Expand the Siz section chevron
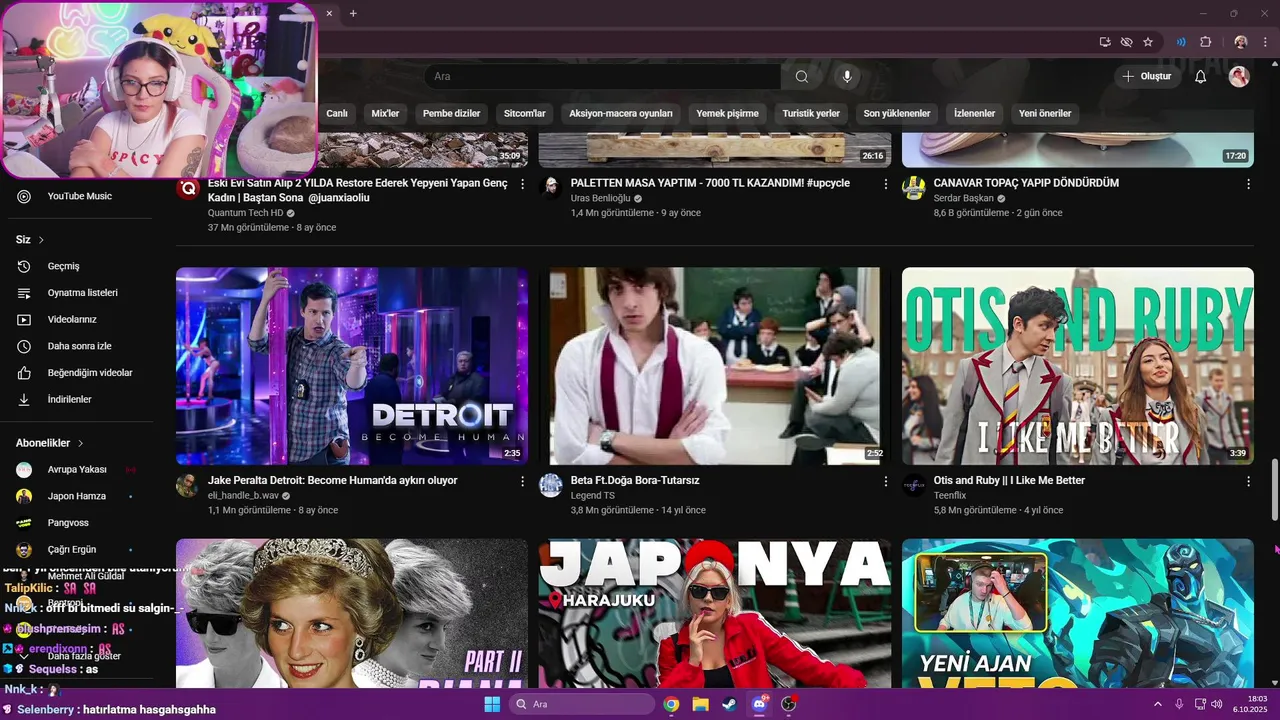1280x720 pixels. 41,240
